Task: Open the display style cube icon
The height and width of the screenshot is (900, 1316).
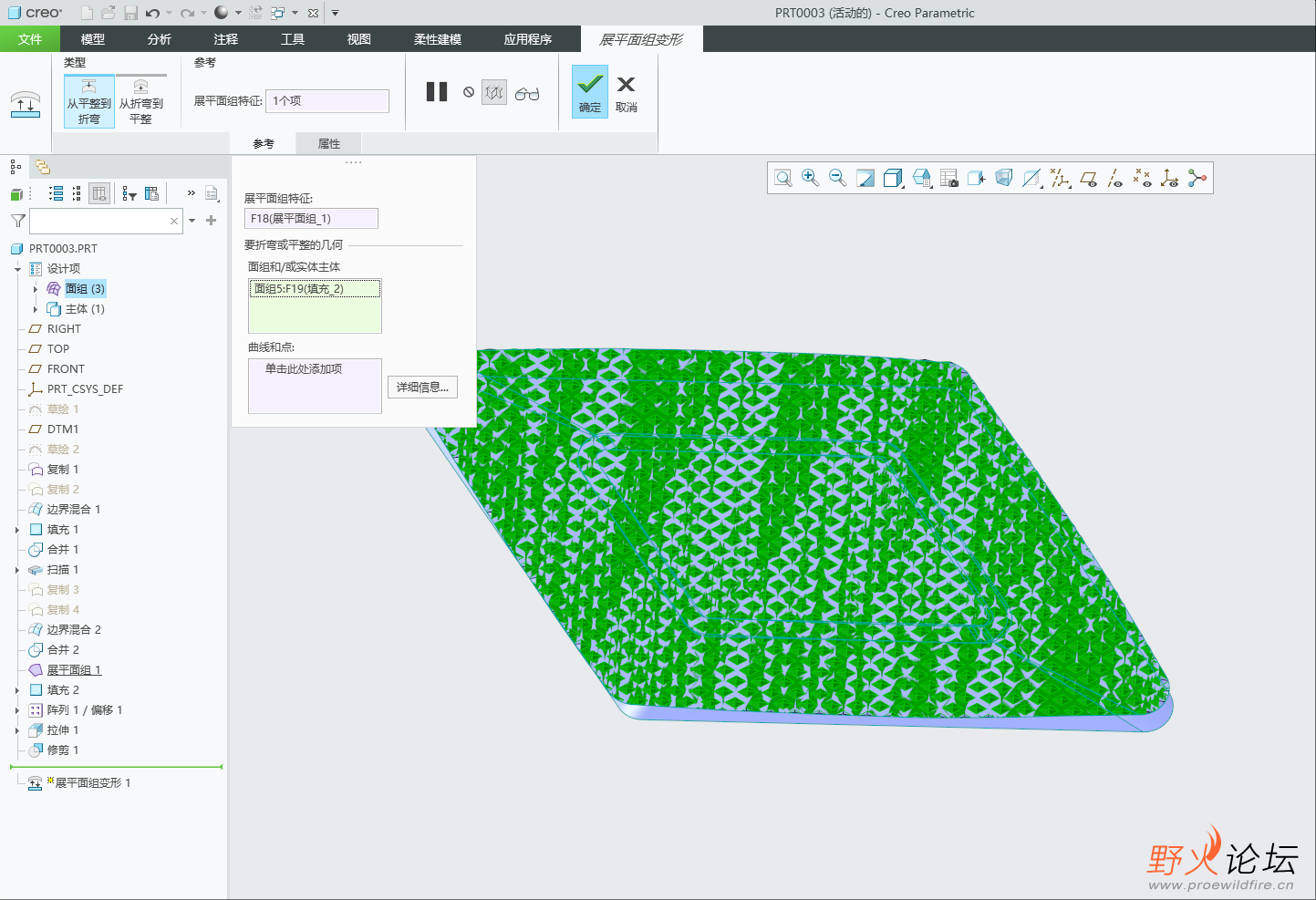Action: tap(894, 178)
